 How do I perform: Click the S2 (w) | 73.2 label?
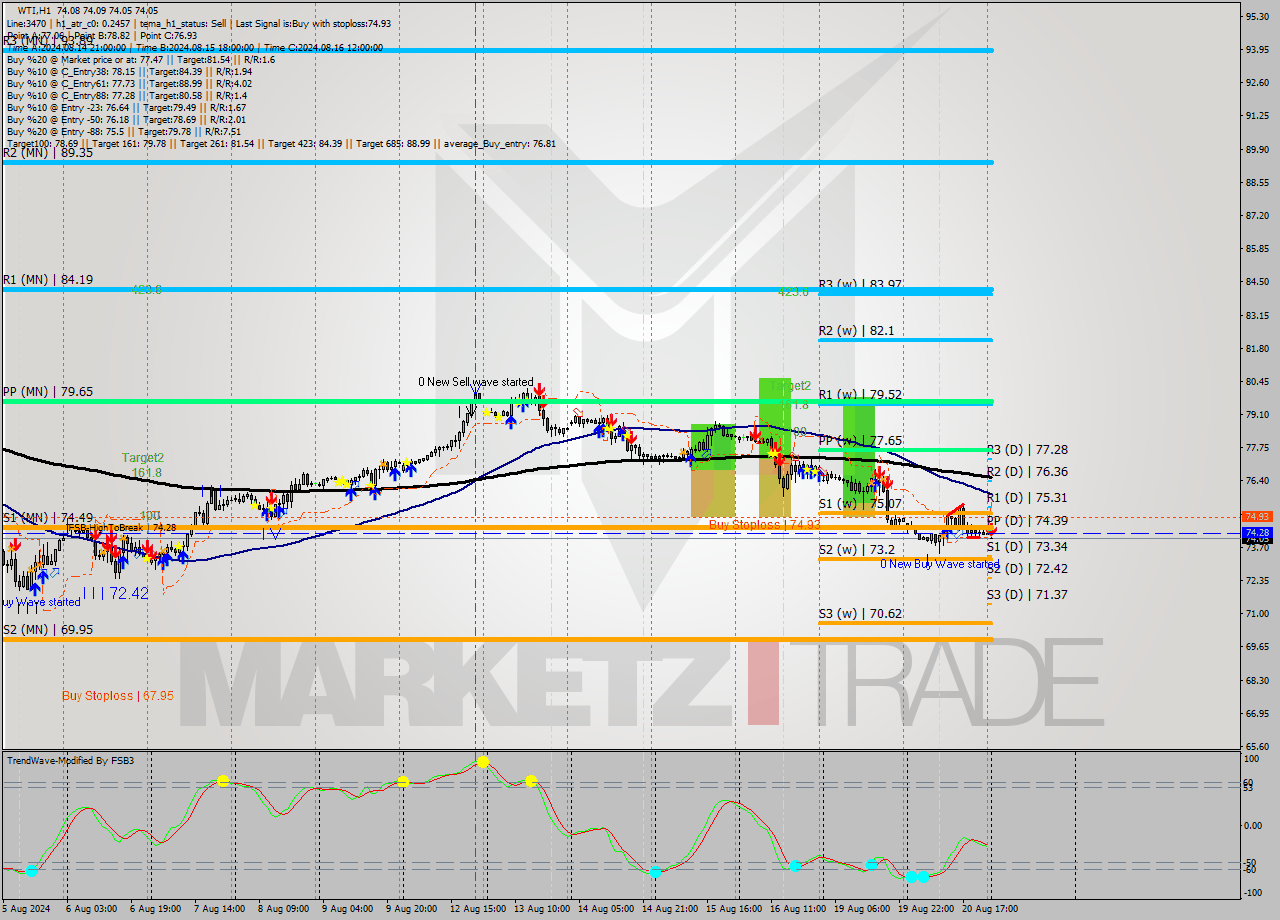coord(856,550)
